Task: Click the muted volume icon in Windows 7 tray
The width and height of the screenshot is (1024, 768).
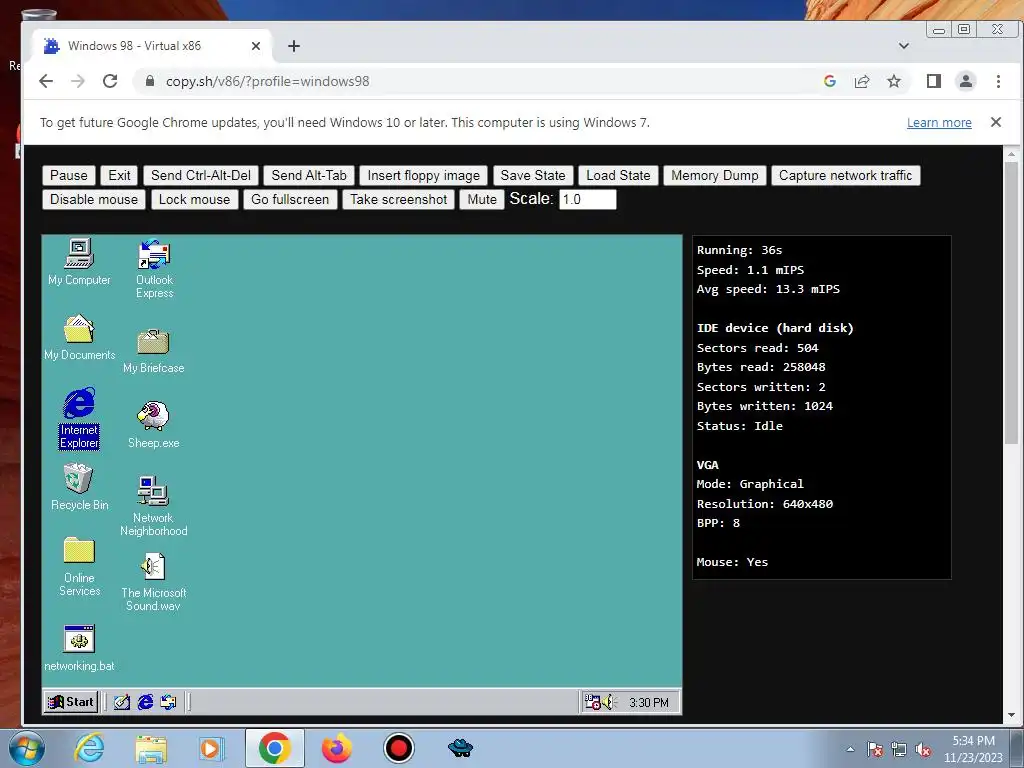Action: pos(923,750)
